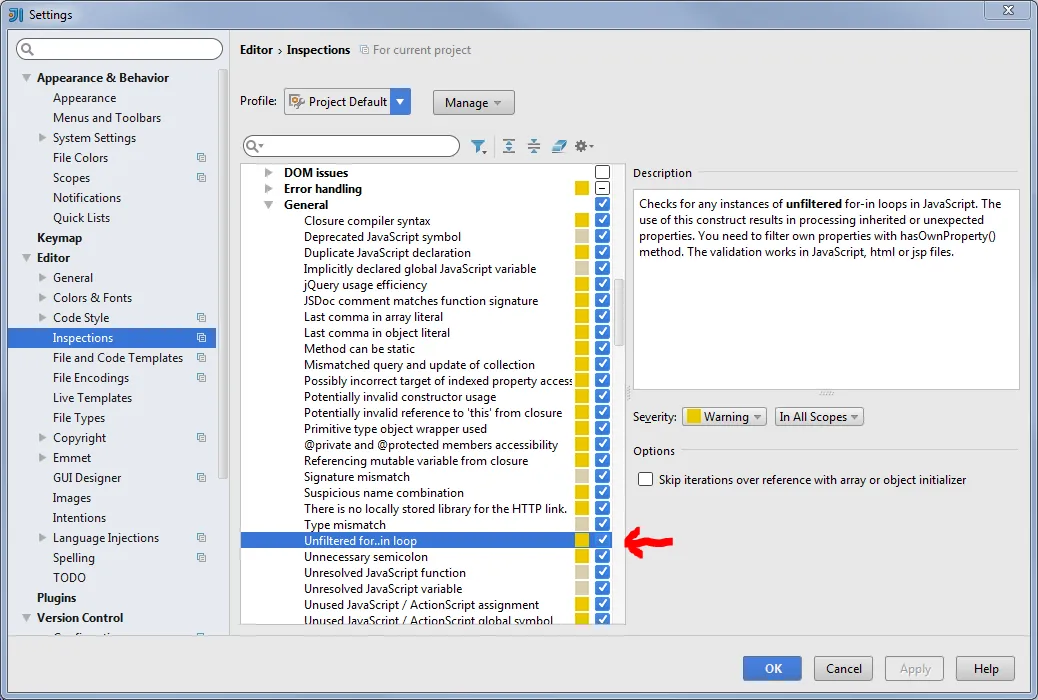The width and height of the screenshot is (1038, 700).
Task: Click the project-level icon beside File Encodings
Action: click(x=201, y=377)
